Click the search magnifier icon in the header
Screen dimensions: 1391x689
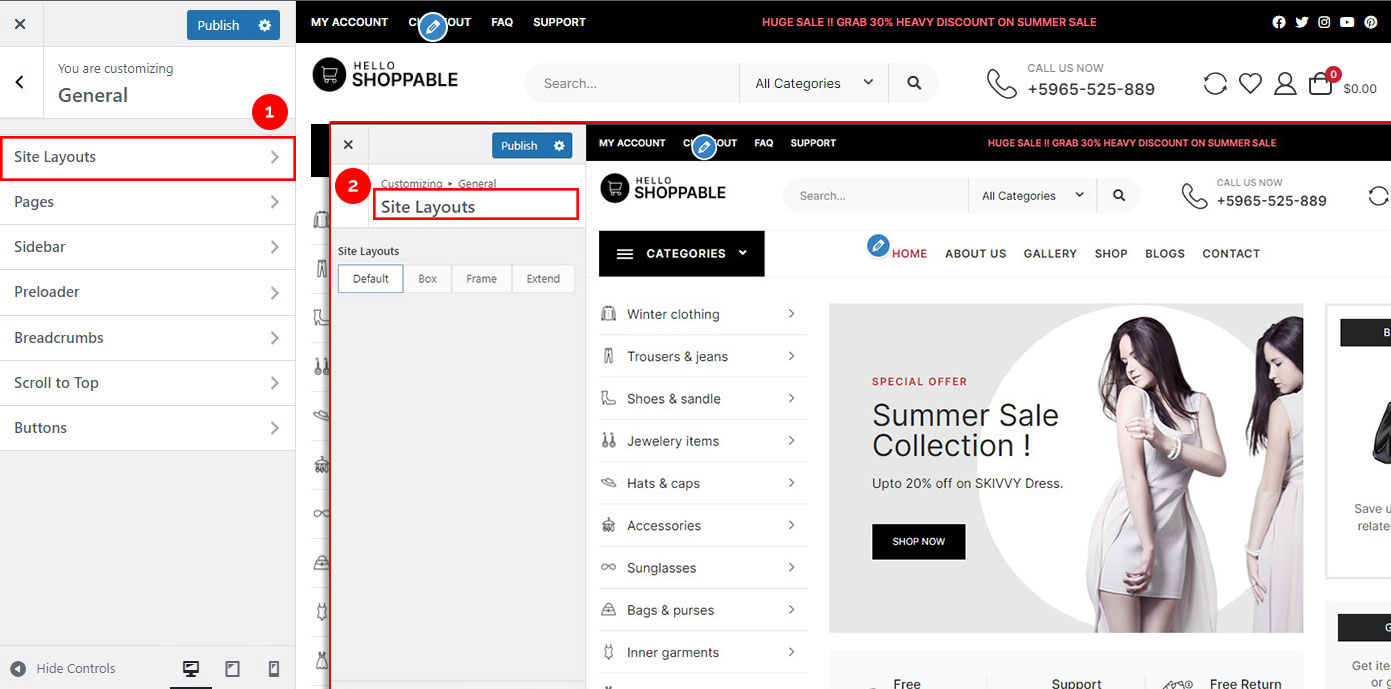pyautogui.click(x=913, y=83)
